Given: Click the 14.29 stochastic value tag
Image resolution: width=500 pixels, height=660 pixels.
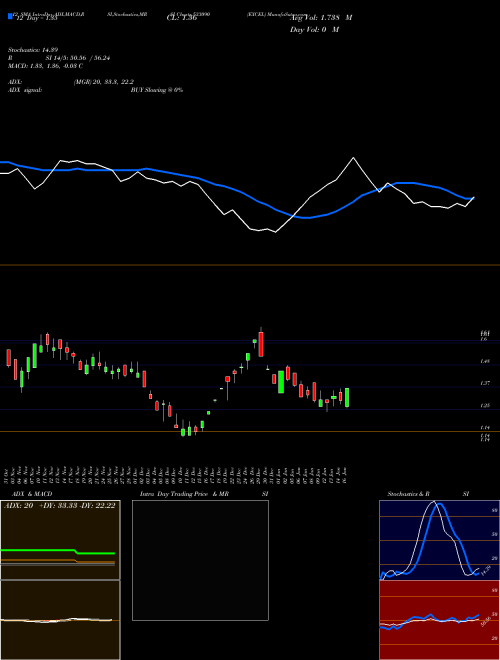Looking at the screenshot, I should pos(485,571).
